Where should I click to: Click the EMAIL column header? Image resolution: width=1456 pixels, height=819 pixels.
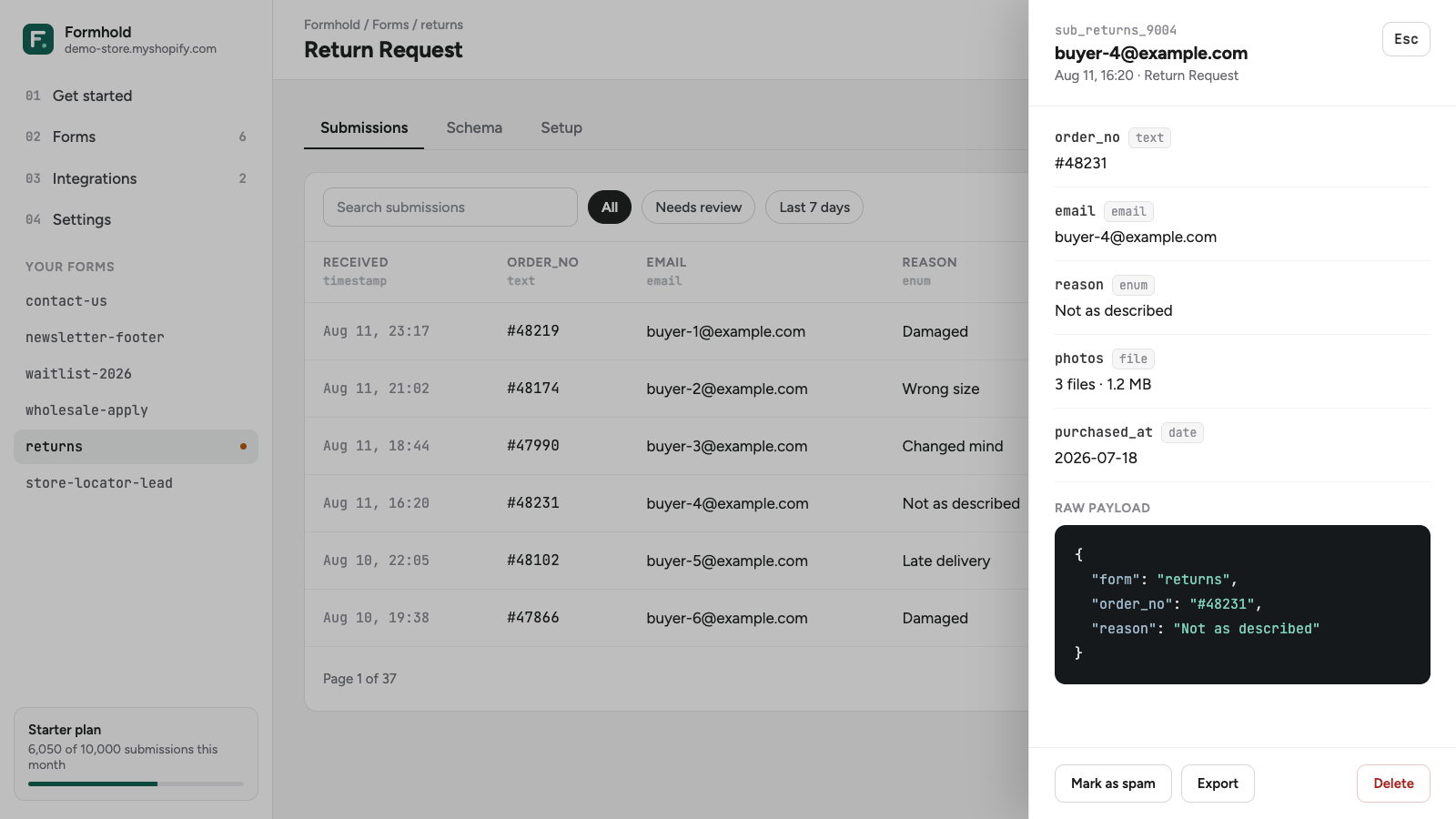(x=666, y=262)
